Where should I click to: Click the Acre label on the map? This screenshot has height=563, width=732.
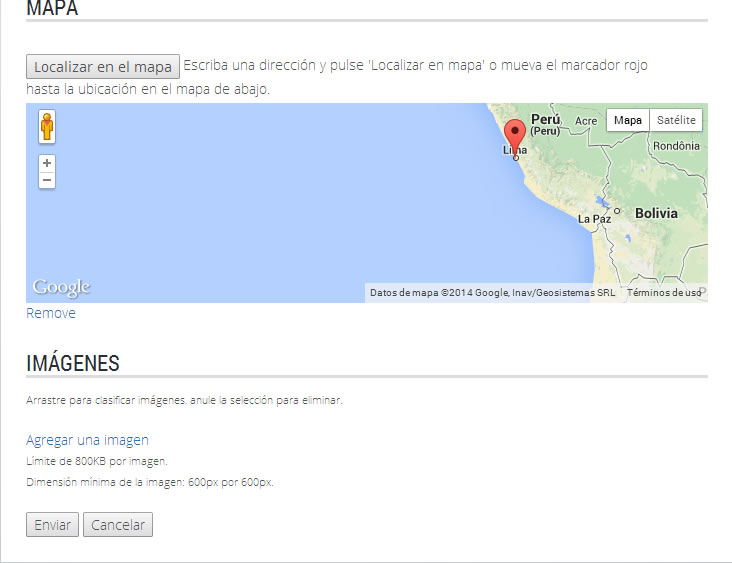[x=586, y=121]
